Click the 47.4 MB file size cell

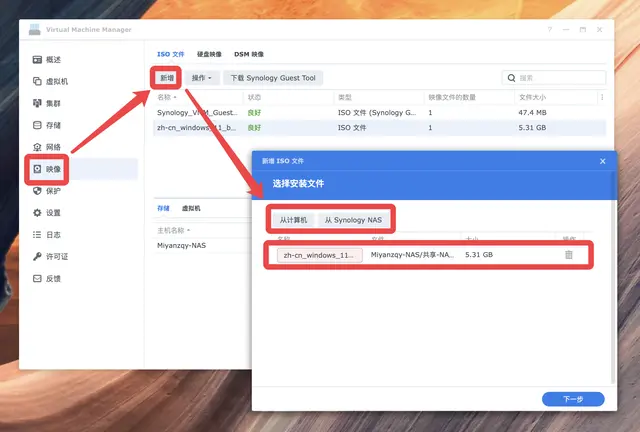pos(532,112)
